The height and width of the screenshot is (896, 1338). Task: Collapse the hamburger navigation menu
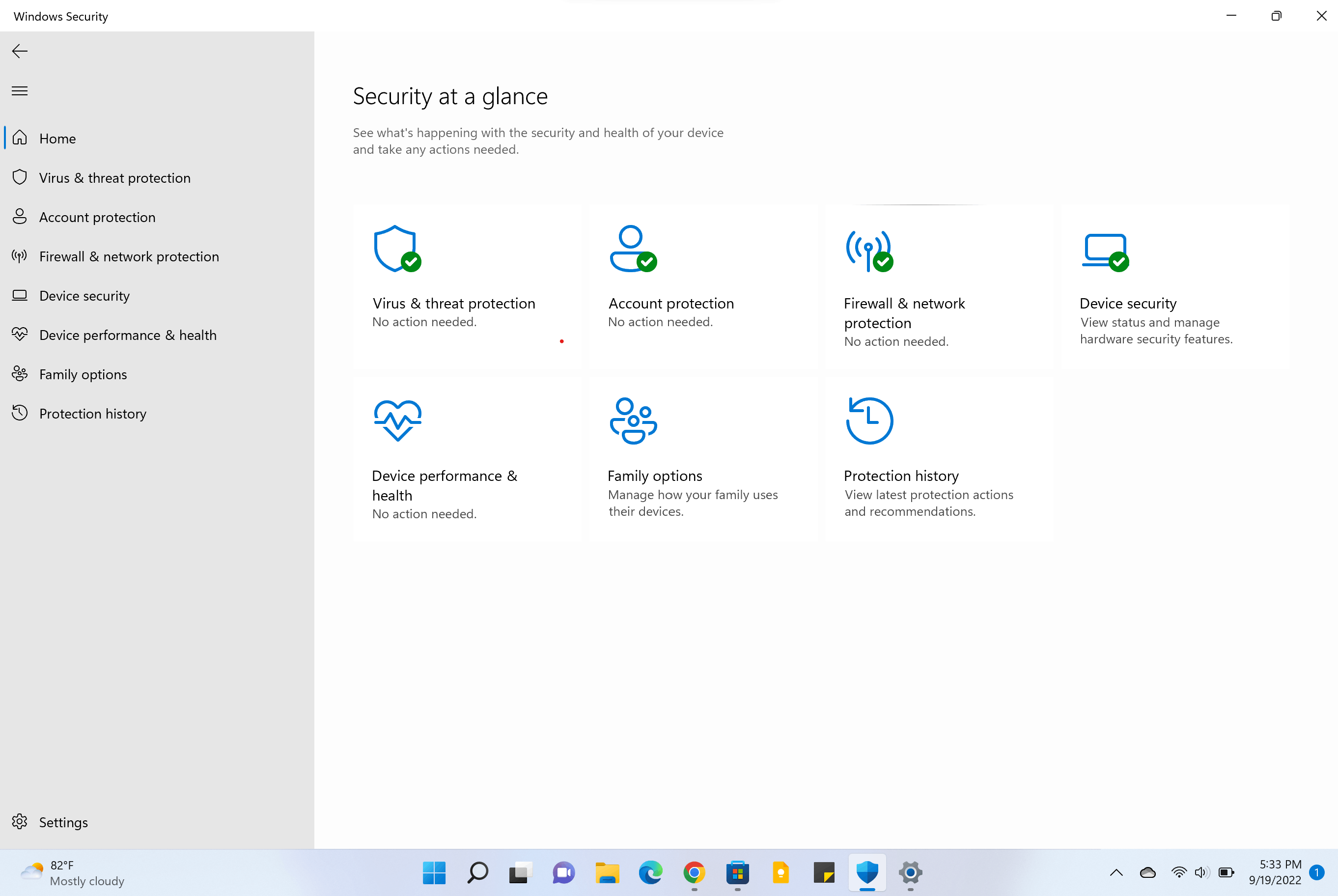(x=20, y=91)
